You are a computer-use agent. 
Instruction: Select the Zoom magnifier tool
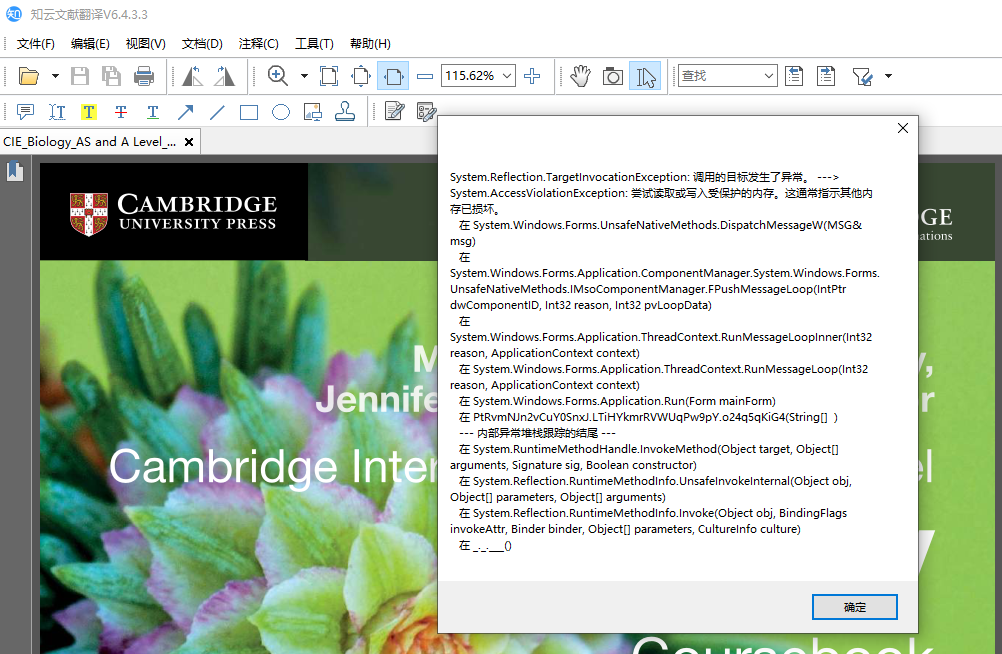(x=278, y=76)
